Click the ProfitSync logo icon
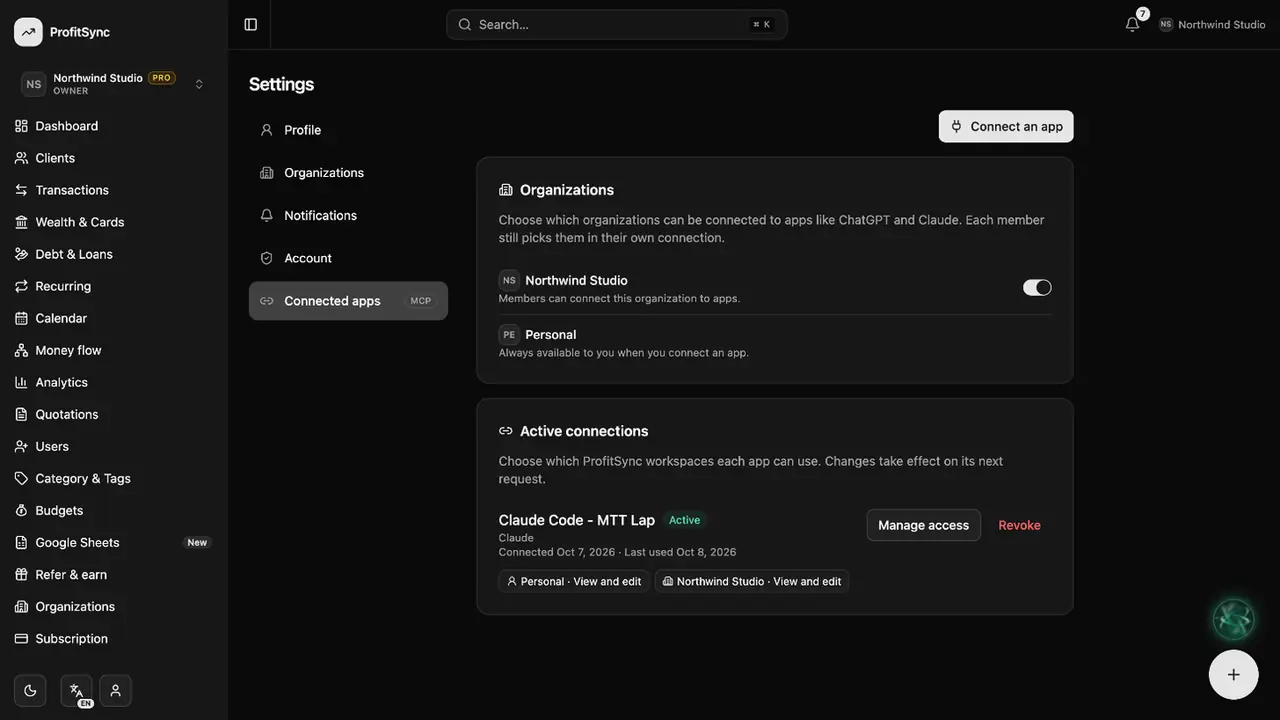Image resolution: width=1280 pixels, height=720 pixels. coord(28,32)
